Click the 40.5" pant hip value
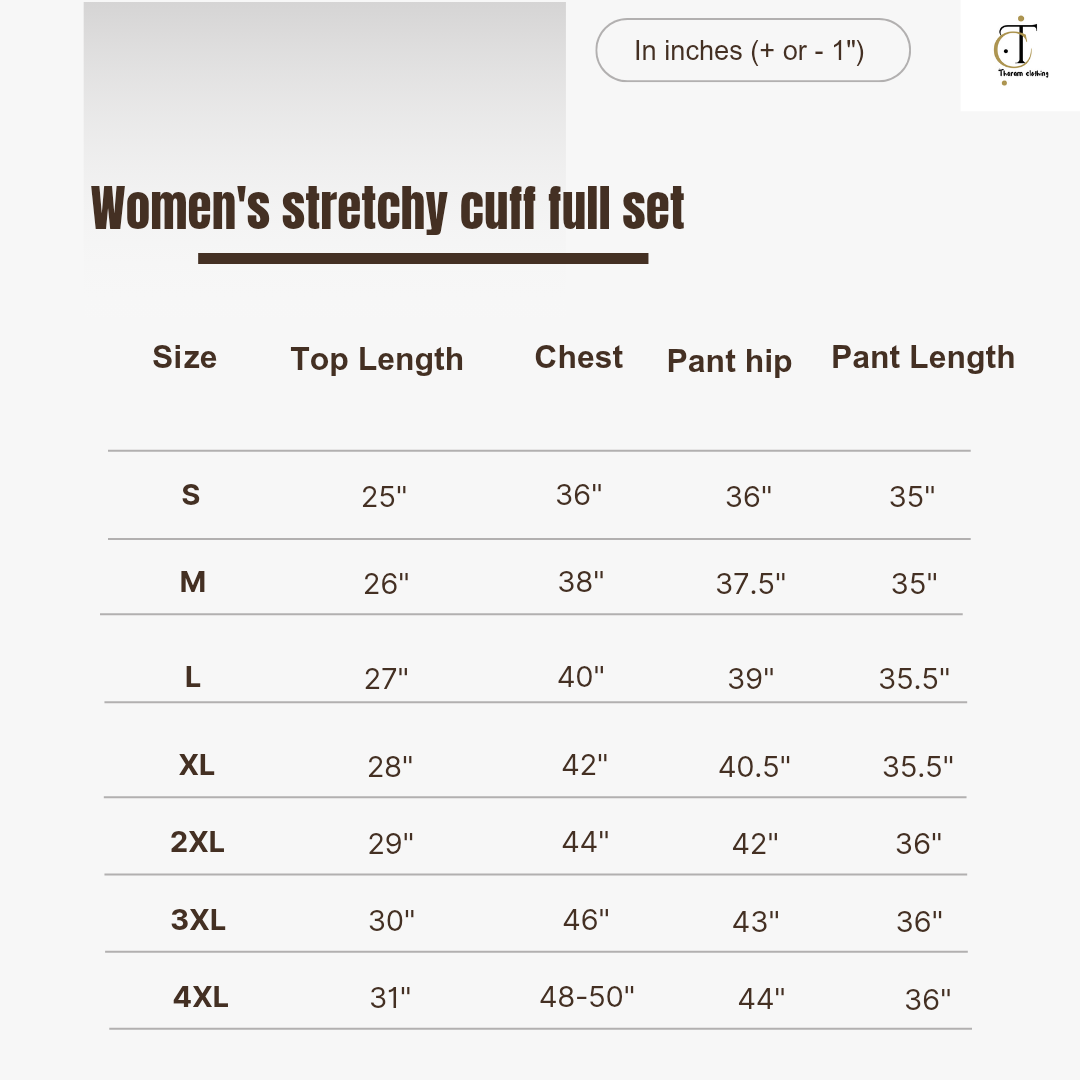Viewport: 1080px width, 1080px height. click(x=754, y=767)
